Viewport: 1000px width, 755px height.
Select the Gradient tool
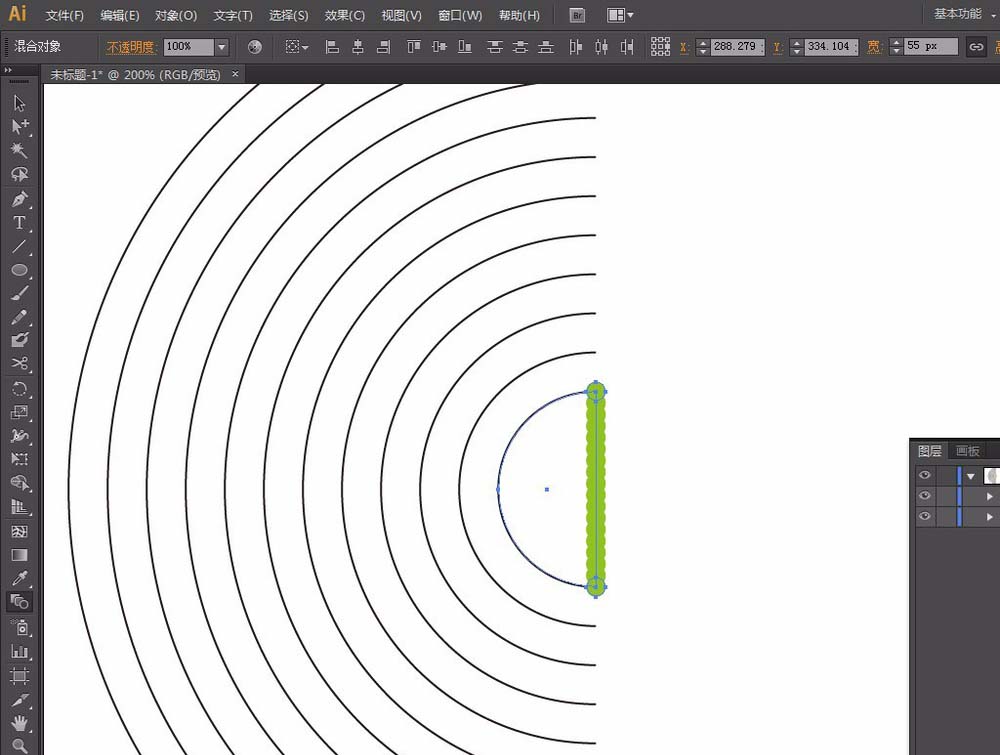pyautogui.click(x=19, y=555)
